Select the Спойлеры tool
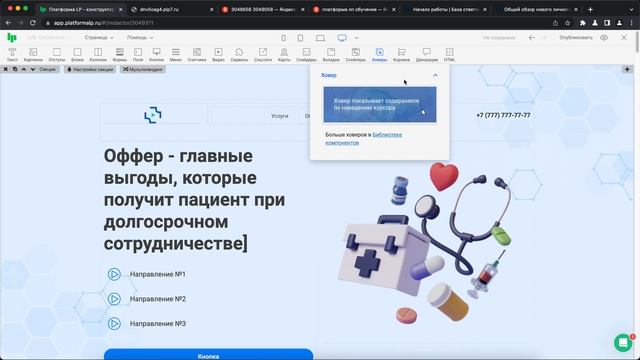Image resolution: width=640 pixels, height=360 pixels. [356, 54]
